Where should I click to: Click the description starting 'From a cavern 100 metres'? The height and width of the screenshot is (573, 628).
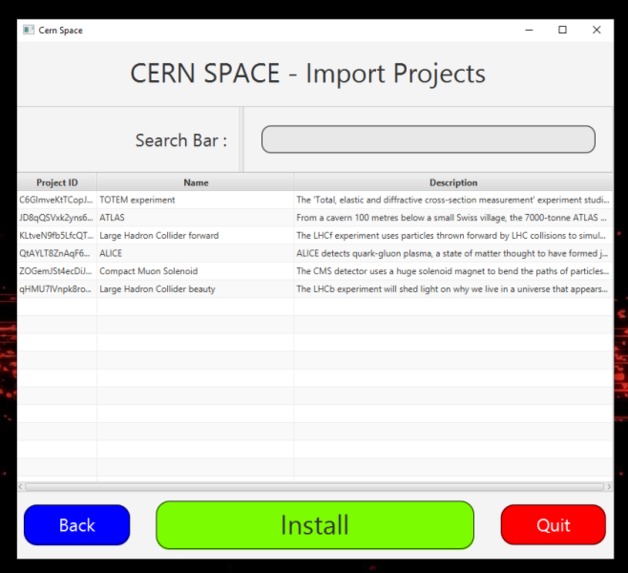(453, 217)
